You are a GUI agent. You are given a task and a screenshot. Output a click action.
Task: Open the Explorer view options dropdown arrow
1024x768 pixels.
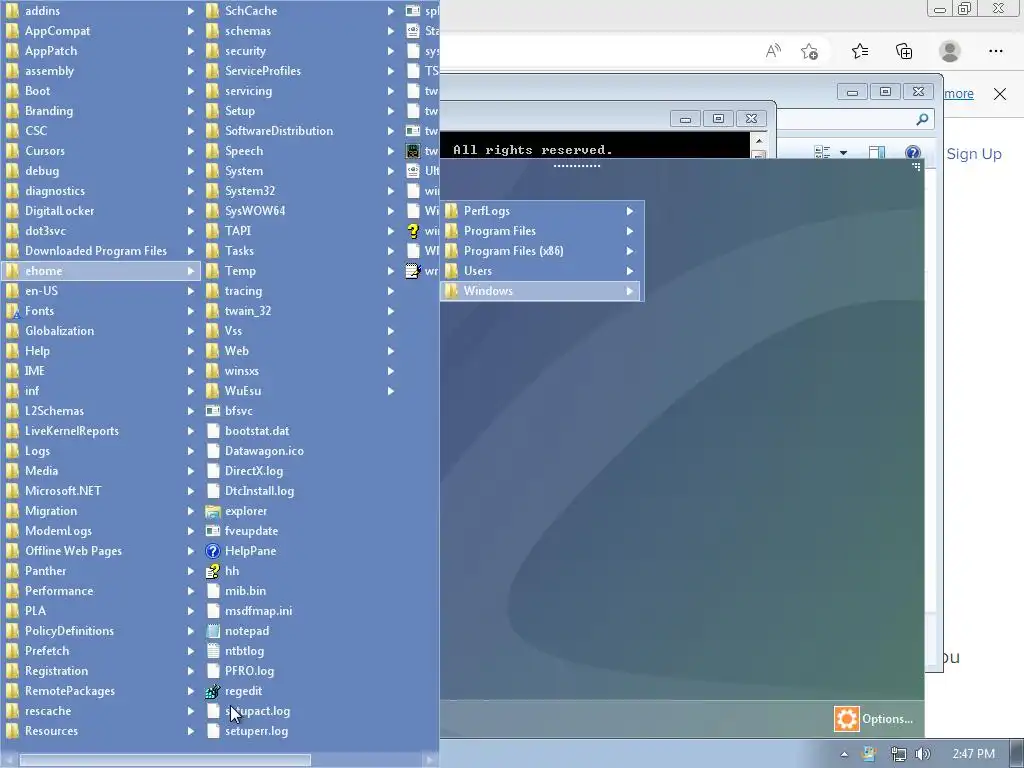(x=843, y=153)
